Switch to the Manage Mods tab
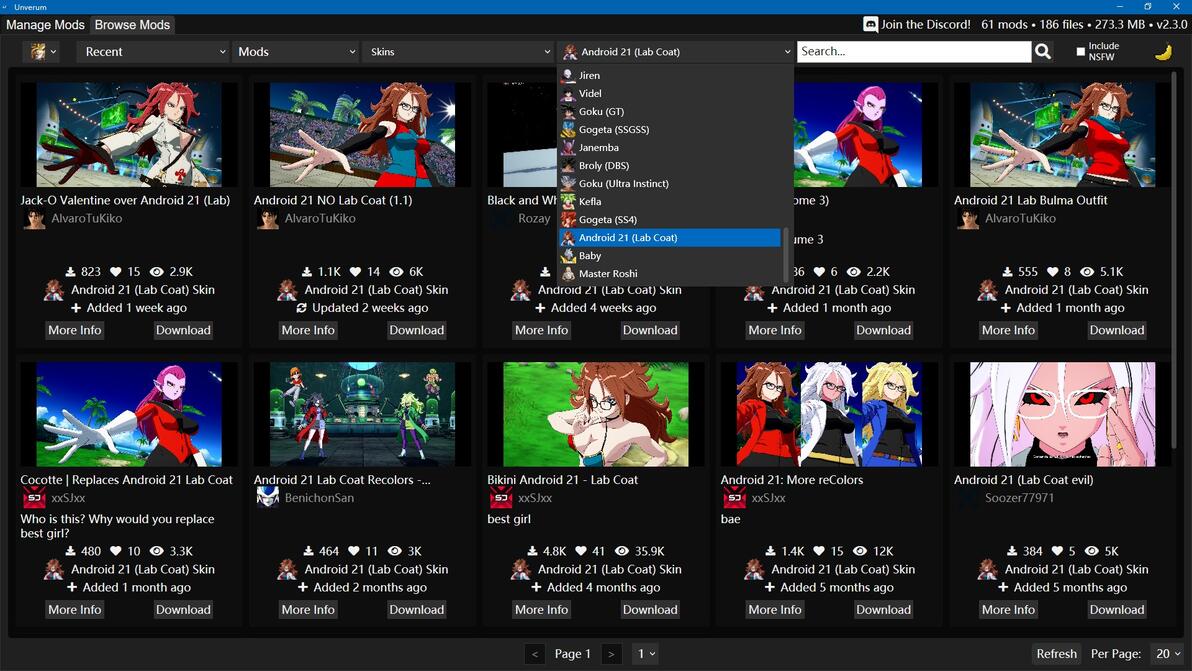This screenshot has height=671, width=1192. click(x=45, y=24)
